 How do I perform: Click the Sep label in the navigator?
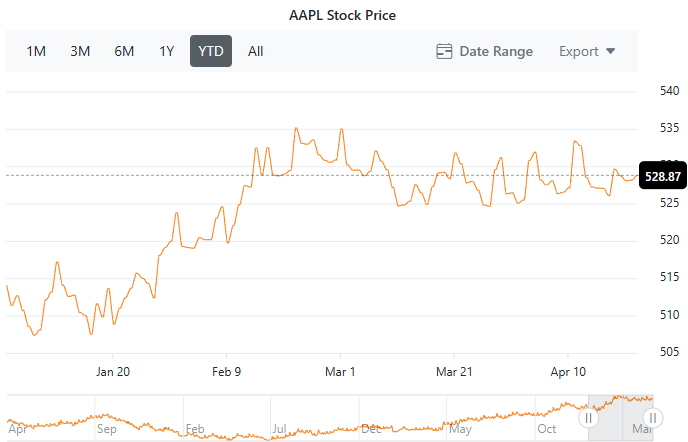(x=107, y=429)
